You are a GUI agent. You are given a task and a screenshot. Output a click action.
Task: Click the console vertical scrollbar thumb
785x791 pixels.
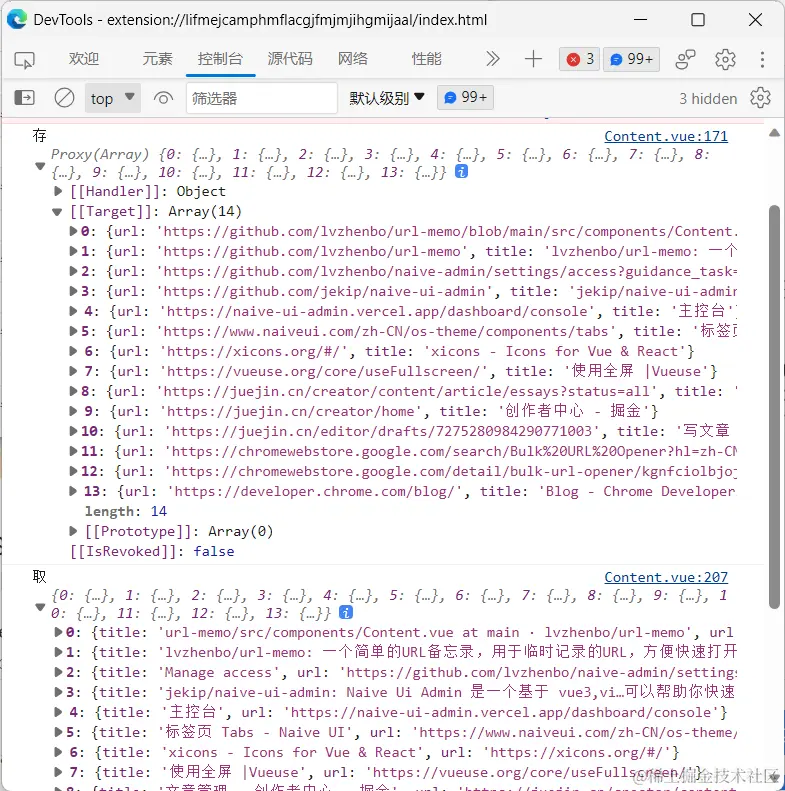(x=774, y=407)
